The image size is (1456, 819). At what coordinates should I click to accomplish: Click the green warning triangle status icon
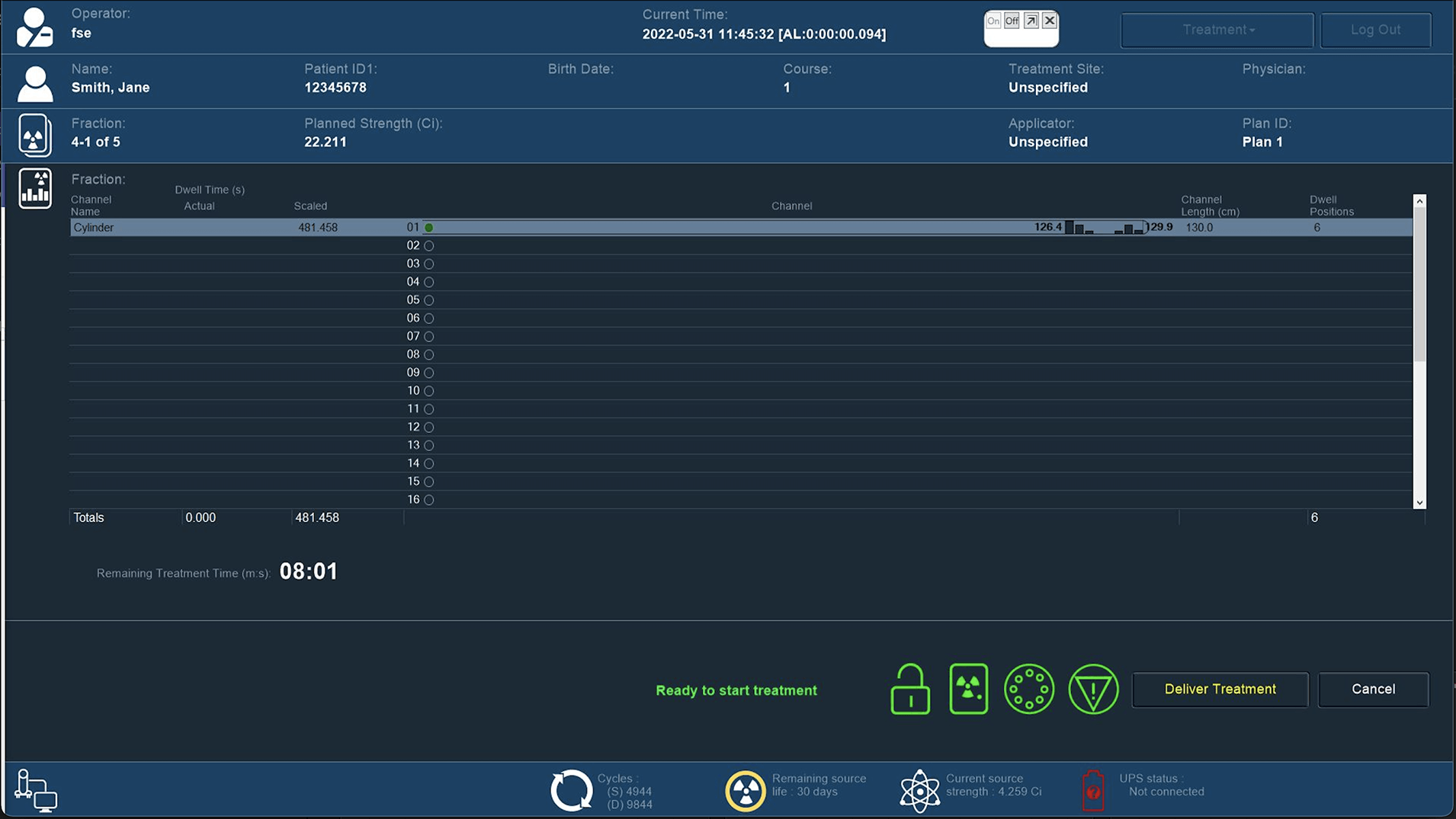tap(1093, 689)
